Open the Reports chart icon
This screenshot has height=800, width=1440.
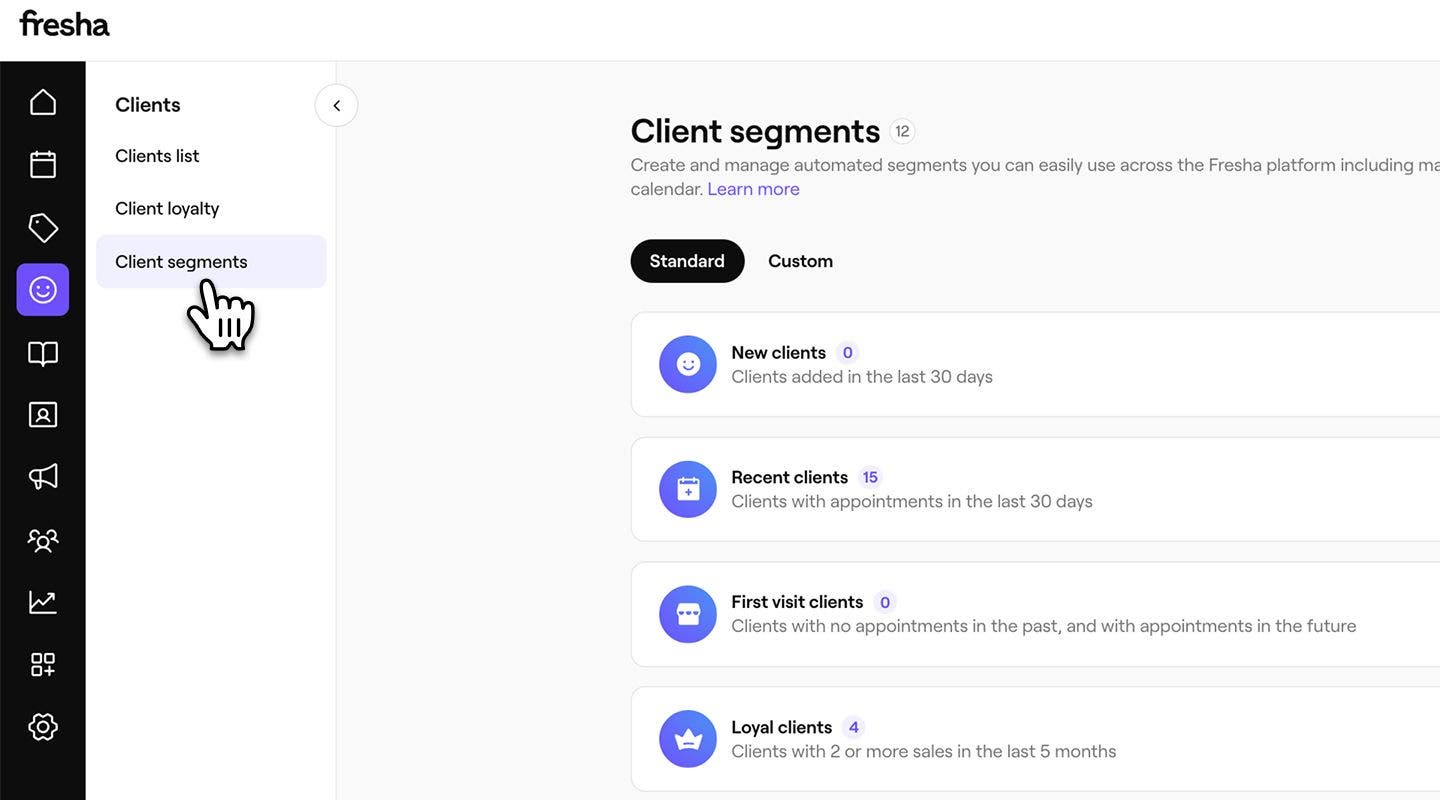43,602
